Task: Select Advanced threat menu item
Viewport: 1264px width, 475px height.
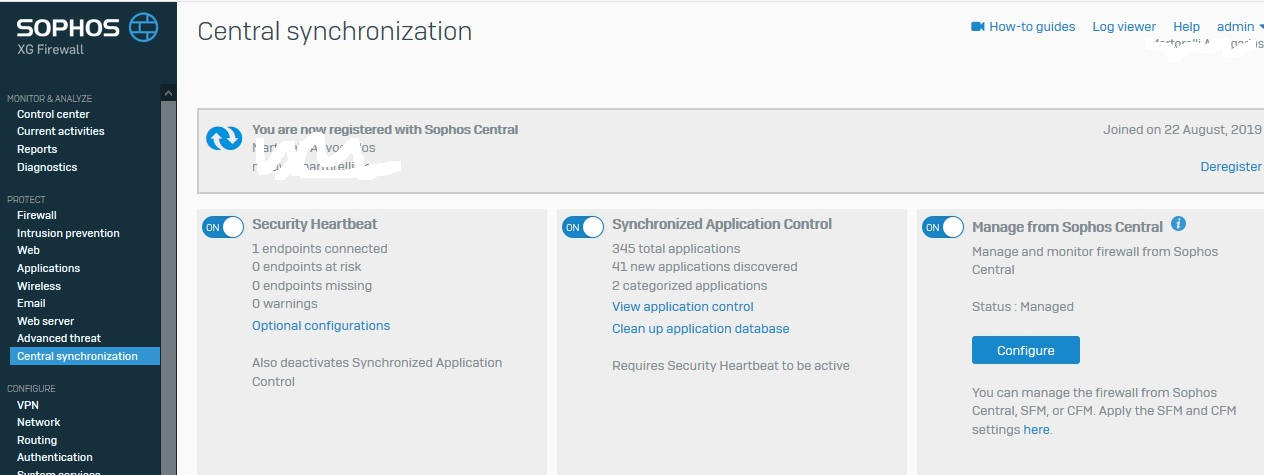Action: click(59, 338)
